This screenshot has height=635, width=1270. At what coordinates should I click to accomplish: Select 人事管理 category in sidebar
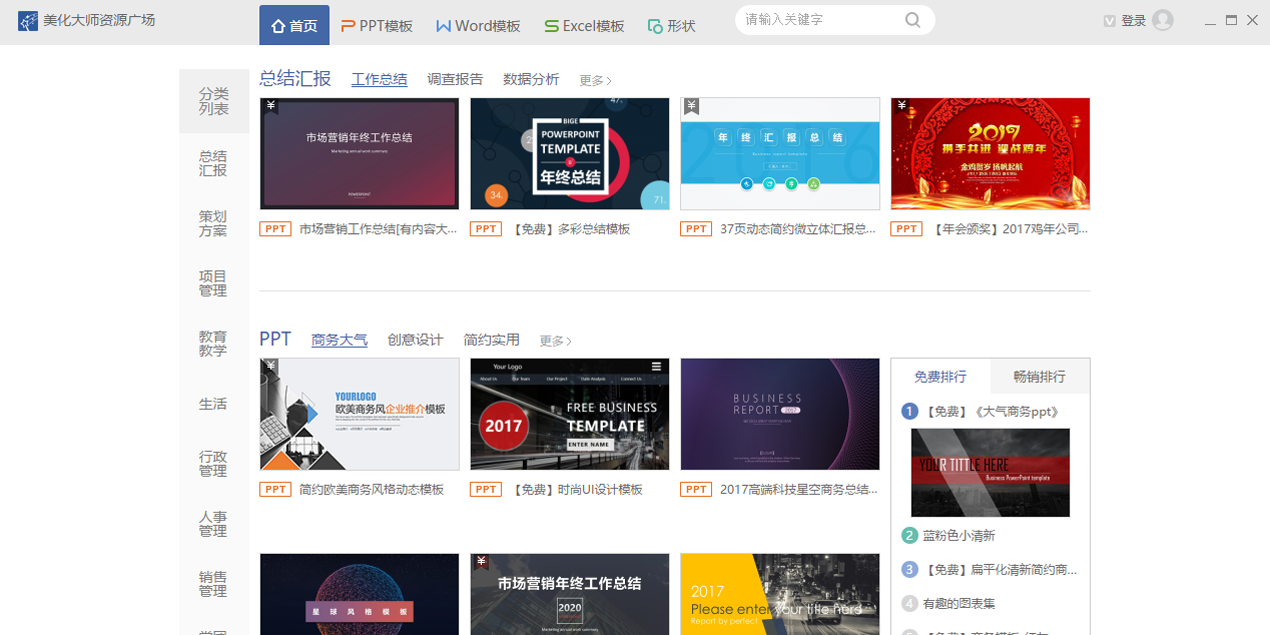213,524
